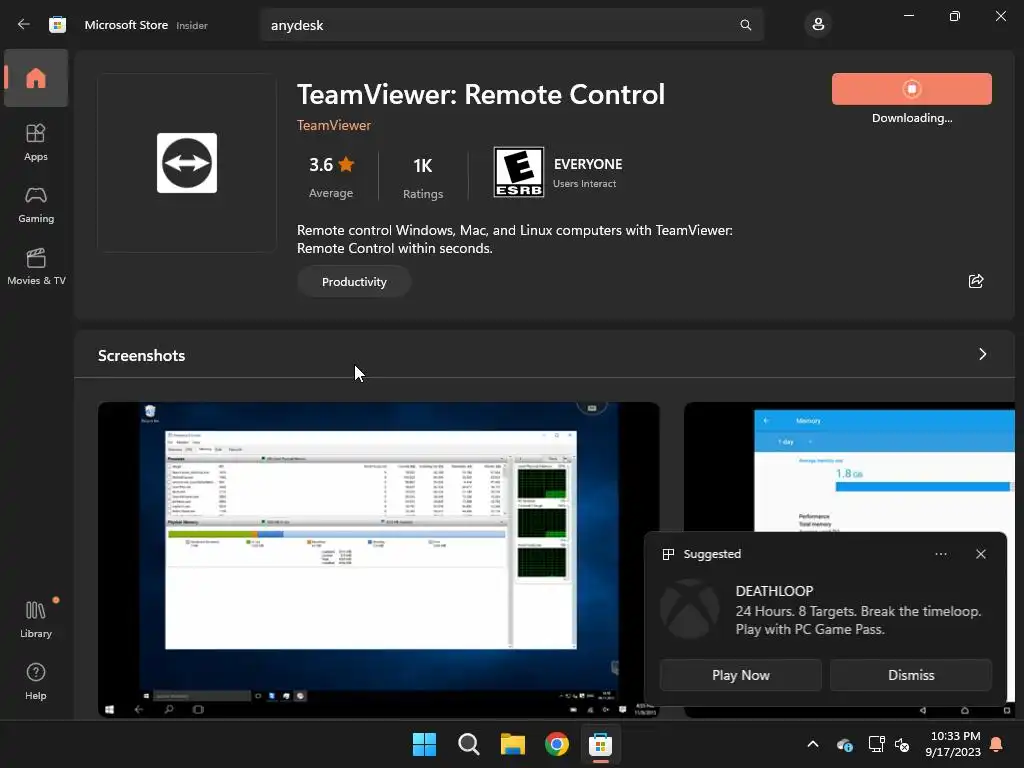
Task: Show hidden system tray icons
Action: 812,744
